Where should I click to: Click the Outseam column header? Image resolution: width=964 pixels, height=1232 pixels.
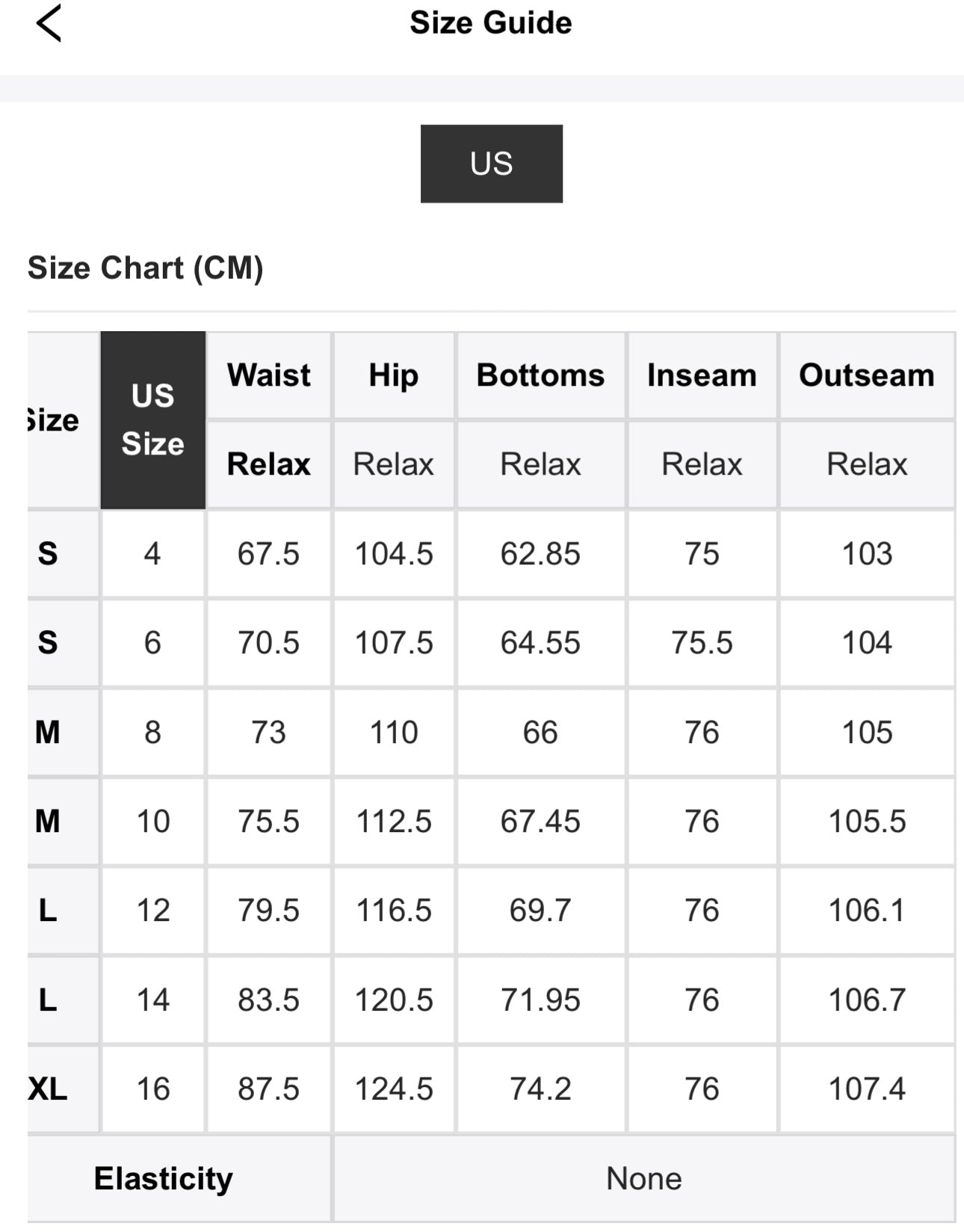tap(866, 375)
